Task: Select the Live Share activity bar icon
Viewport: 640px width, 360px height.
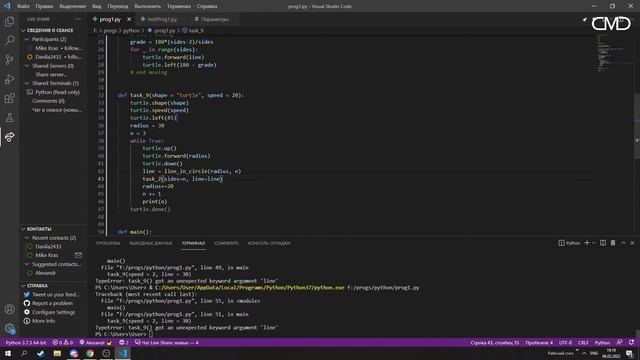Action: point(9,137)
